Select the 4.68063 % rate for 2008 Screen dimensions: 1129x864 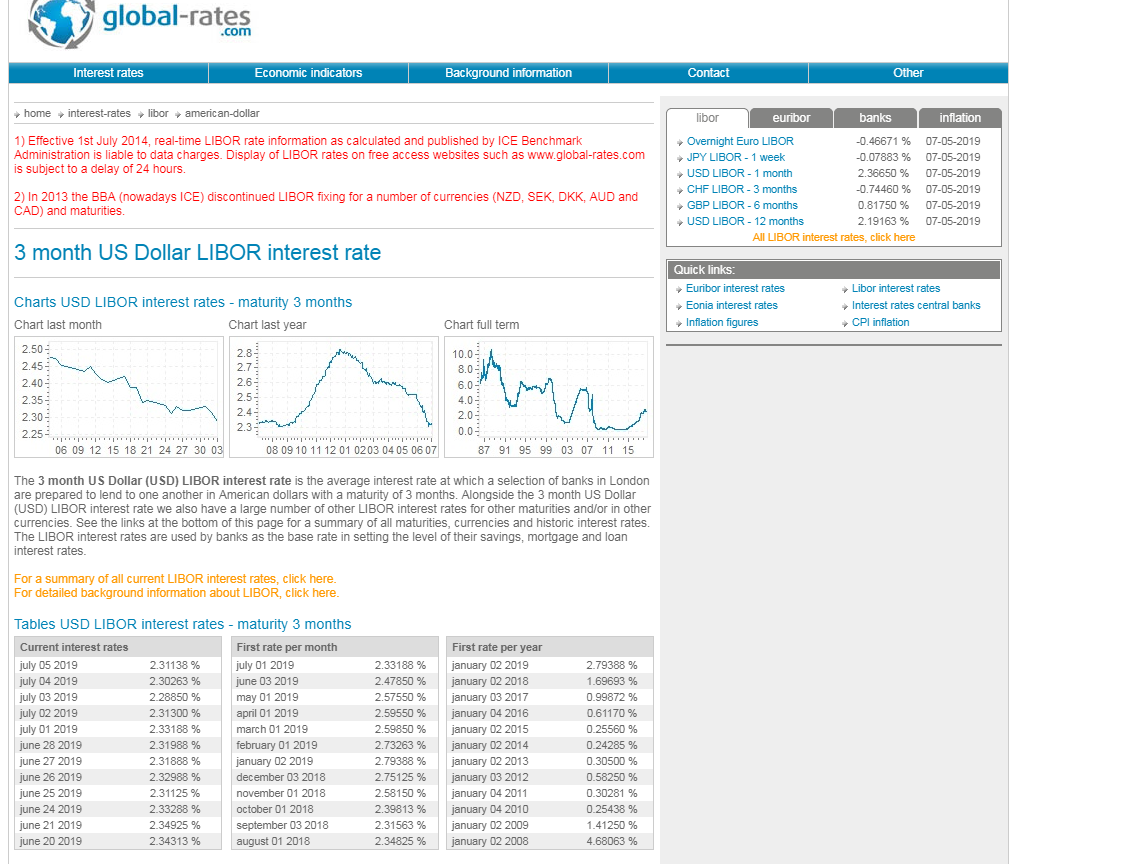pyautogui.click(x=612, y=841)
